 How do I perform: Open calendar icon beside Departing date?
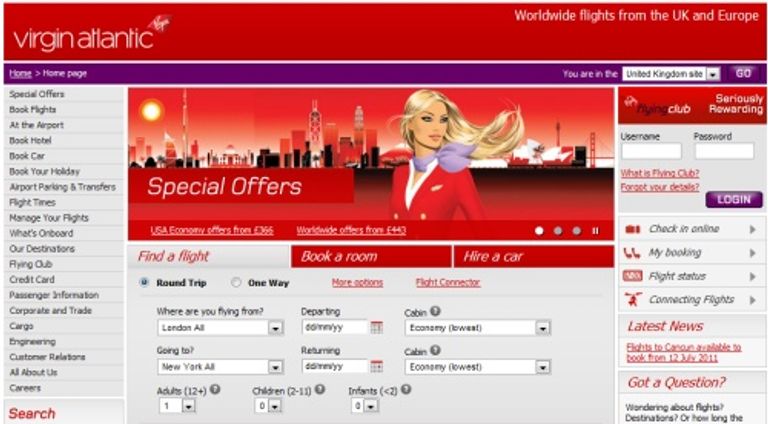click(377, 327)
